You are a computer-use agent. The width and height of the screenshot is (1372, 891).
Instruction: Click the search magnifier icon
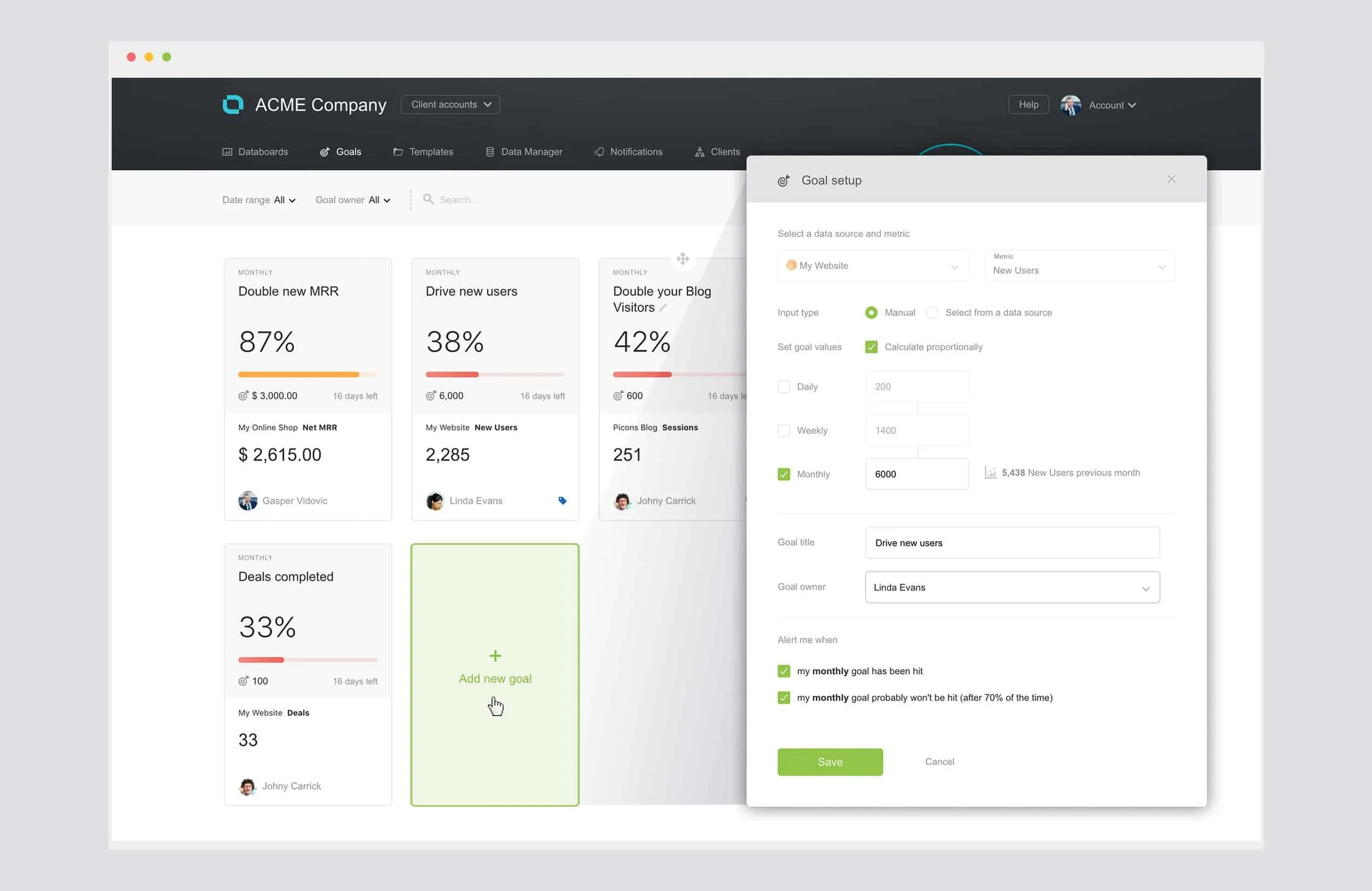click(428, 199)
